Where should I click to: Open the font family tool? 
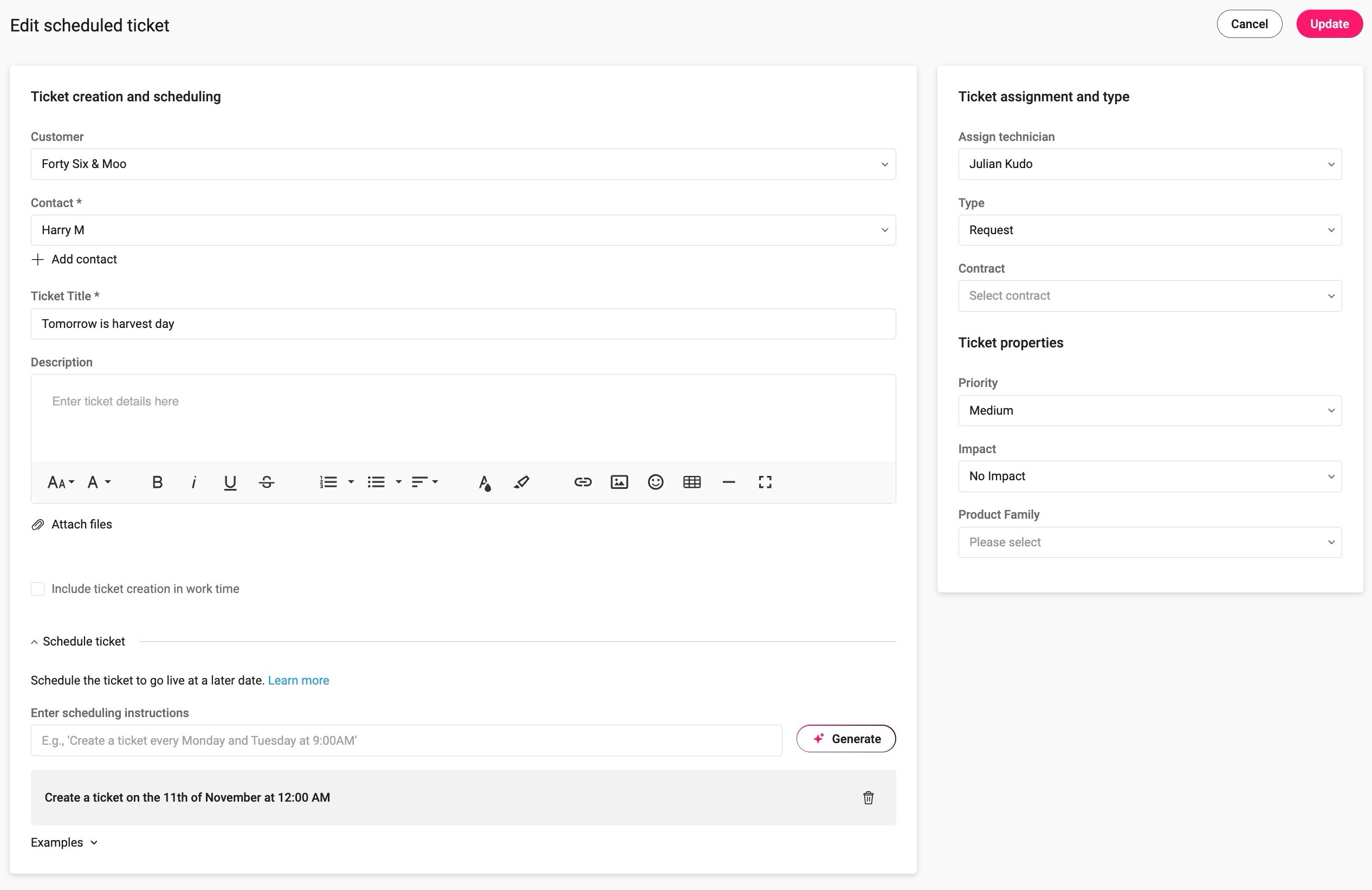pos(99,482)
